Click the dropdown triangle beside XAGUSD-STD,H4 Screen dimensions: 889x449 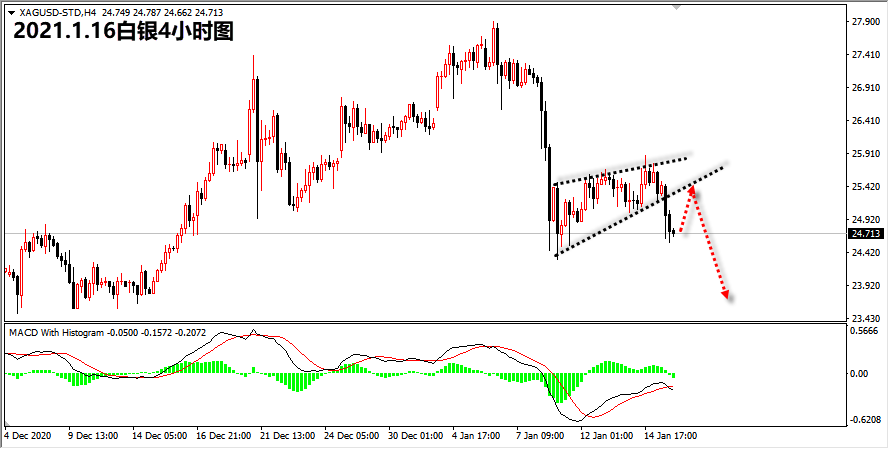point(11,12)
